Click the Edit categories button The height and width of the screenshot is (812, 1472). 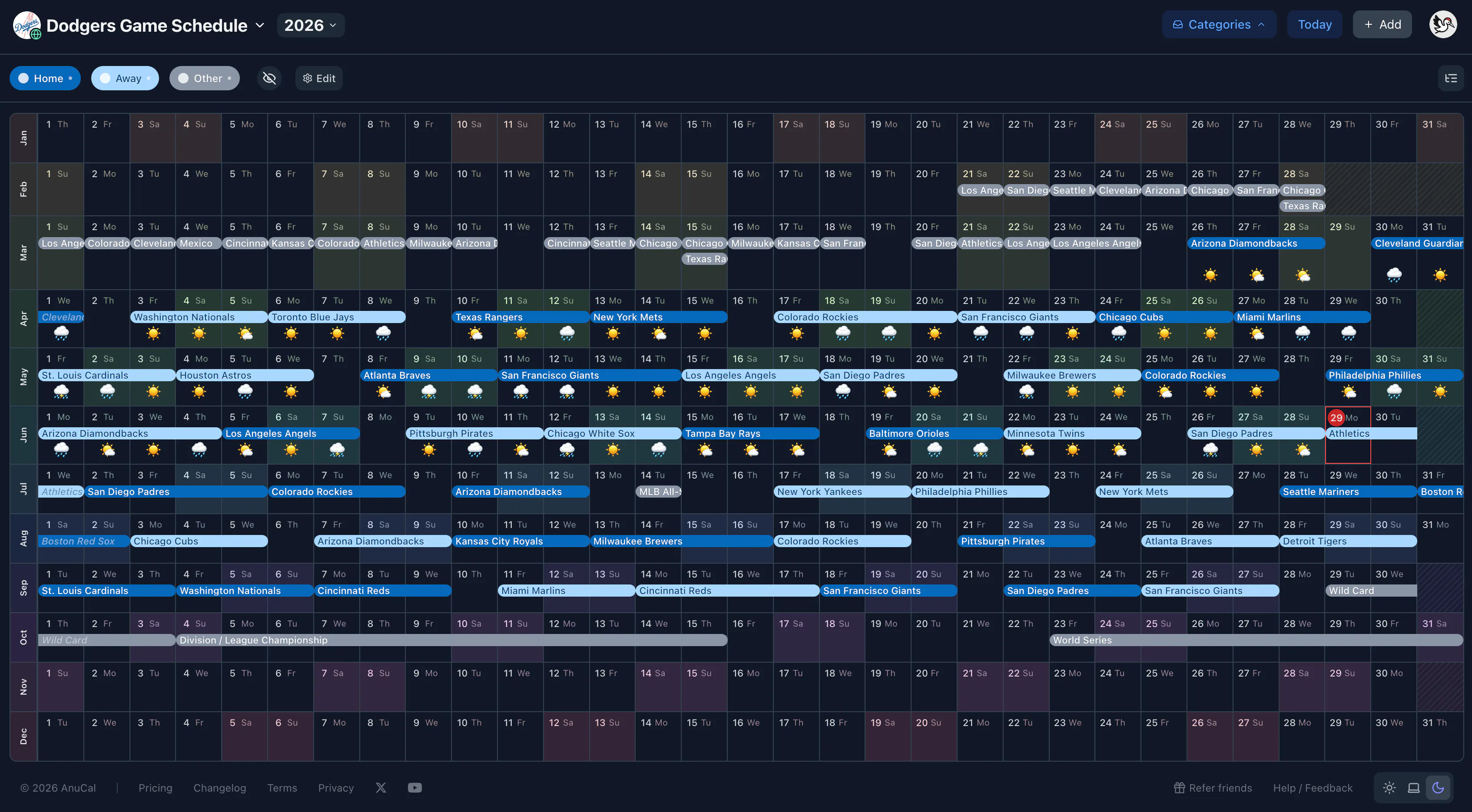pos(319,78)
